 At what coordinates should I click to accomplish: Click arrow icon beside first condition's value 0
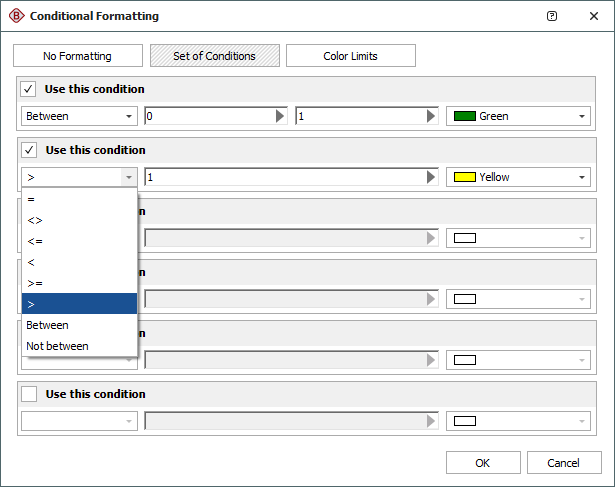(x=281, y=116)
